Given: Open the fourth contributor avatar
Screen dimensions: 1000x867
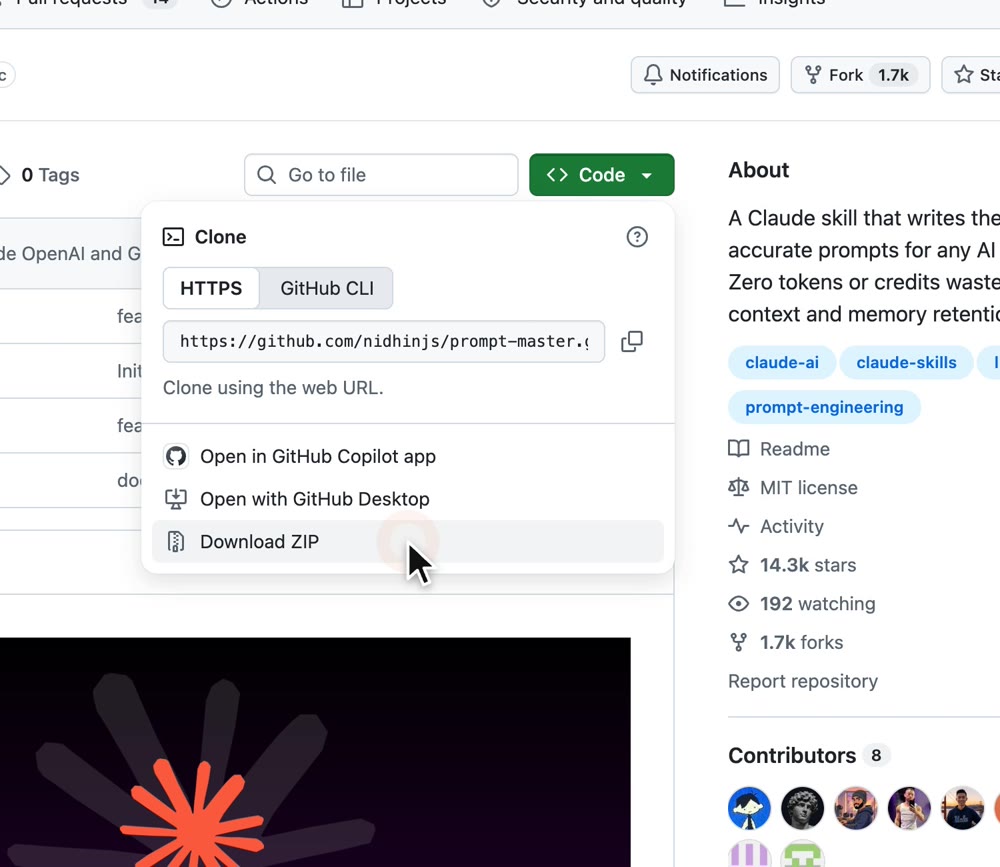Looking at the screenshot, I should pyautogui.click(x=909, y=808).
